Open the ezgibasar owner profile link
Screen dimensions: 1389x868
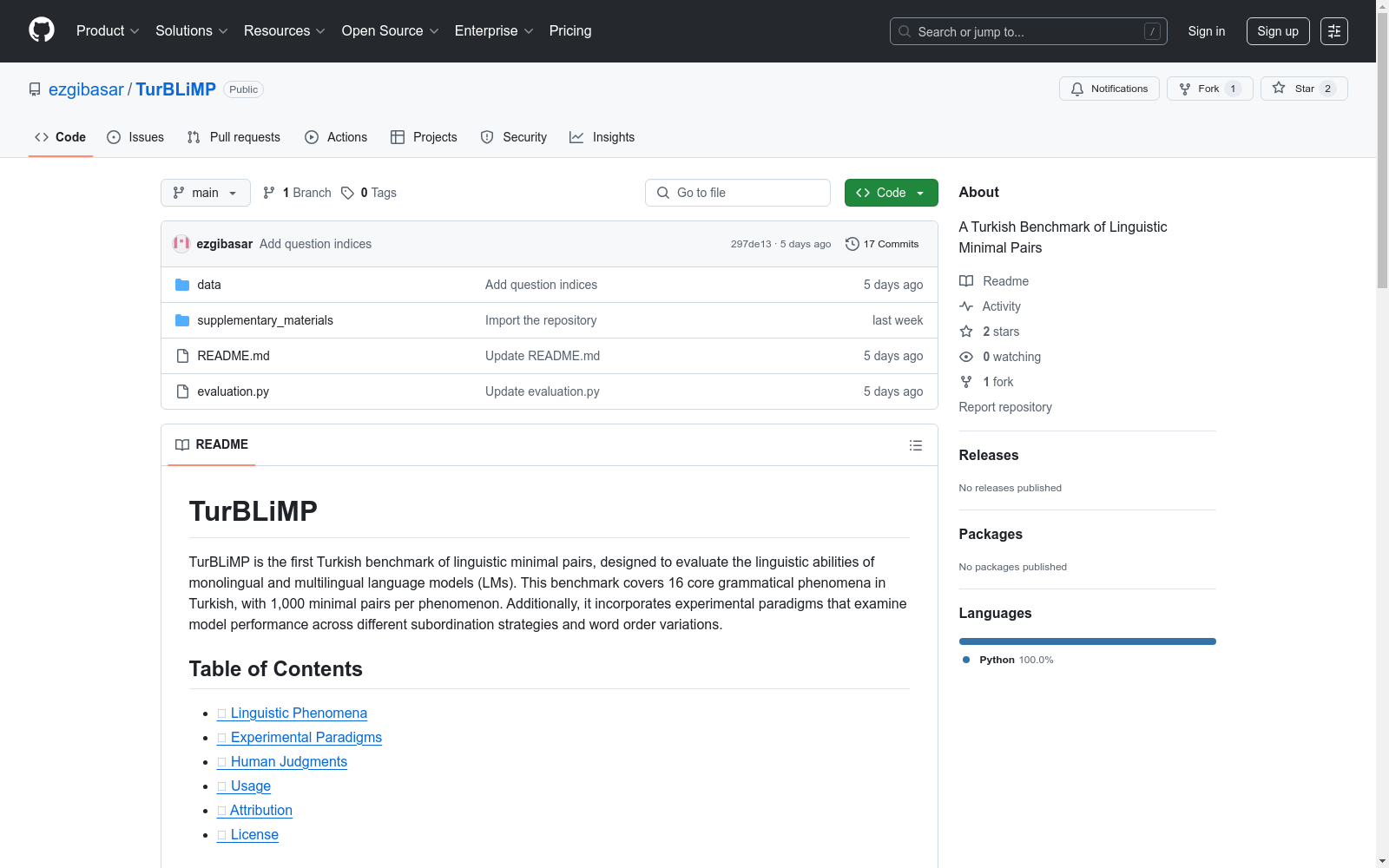point(86,89)
